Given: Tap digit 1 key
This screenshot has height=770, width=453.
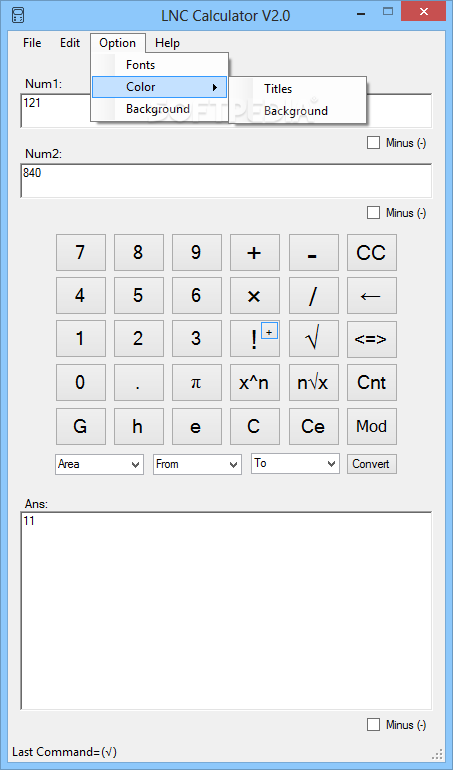Looking at the screenshot, I should tap(81, 339).
